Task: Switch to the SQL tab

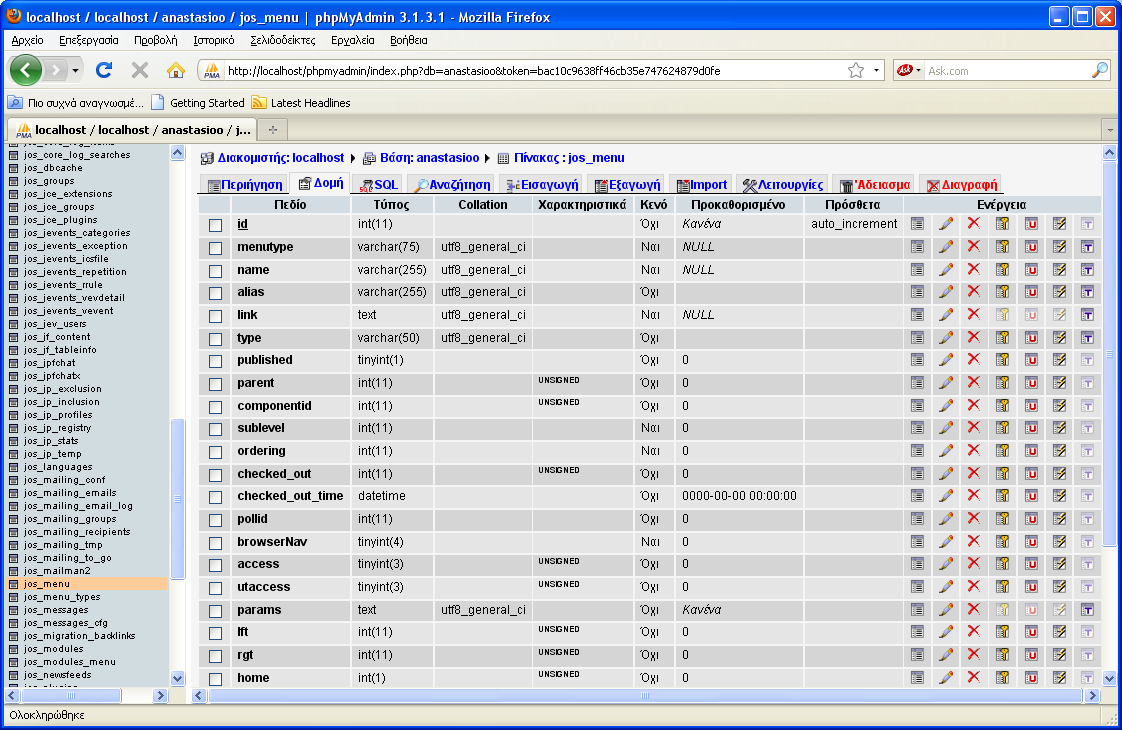Action: point(379,185)
